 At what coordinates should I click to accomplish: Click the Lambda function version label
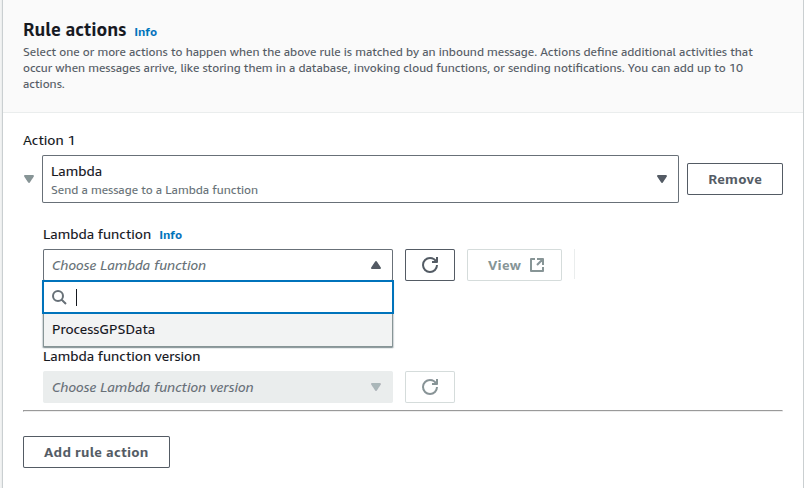(x=121, y=356)
